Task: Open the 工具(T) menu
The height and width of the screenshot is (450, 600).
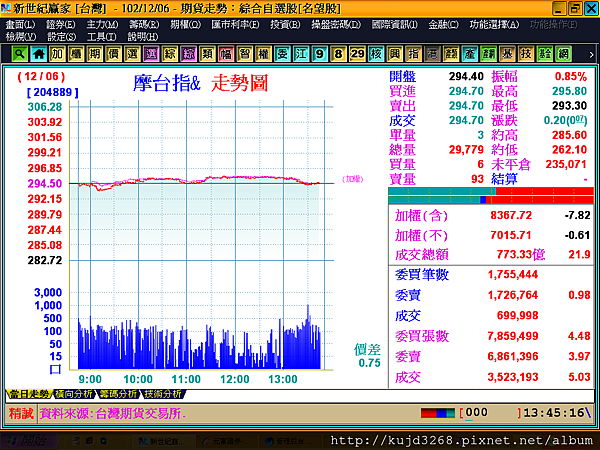Action: click(102, 37)
